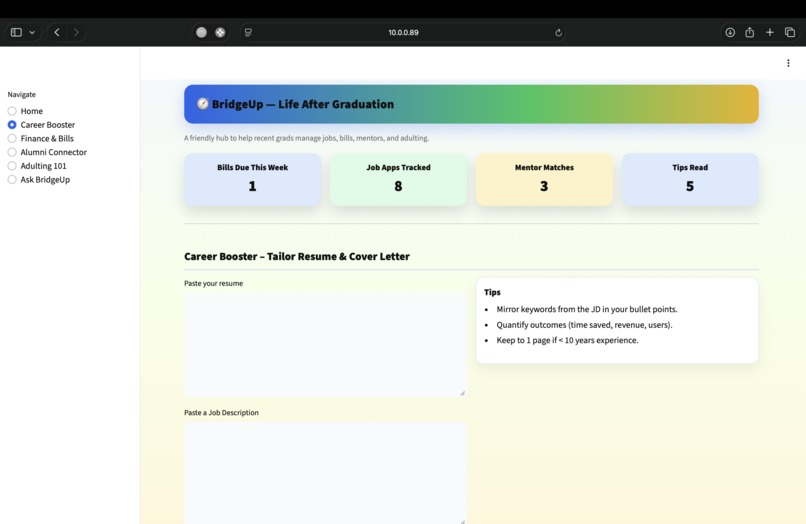Select the Home radio option
Viewport: 806px width, 524px height.
[25, 111]
